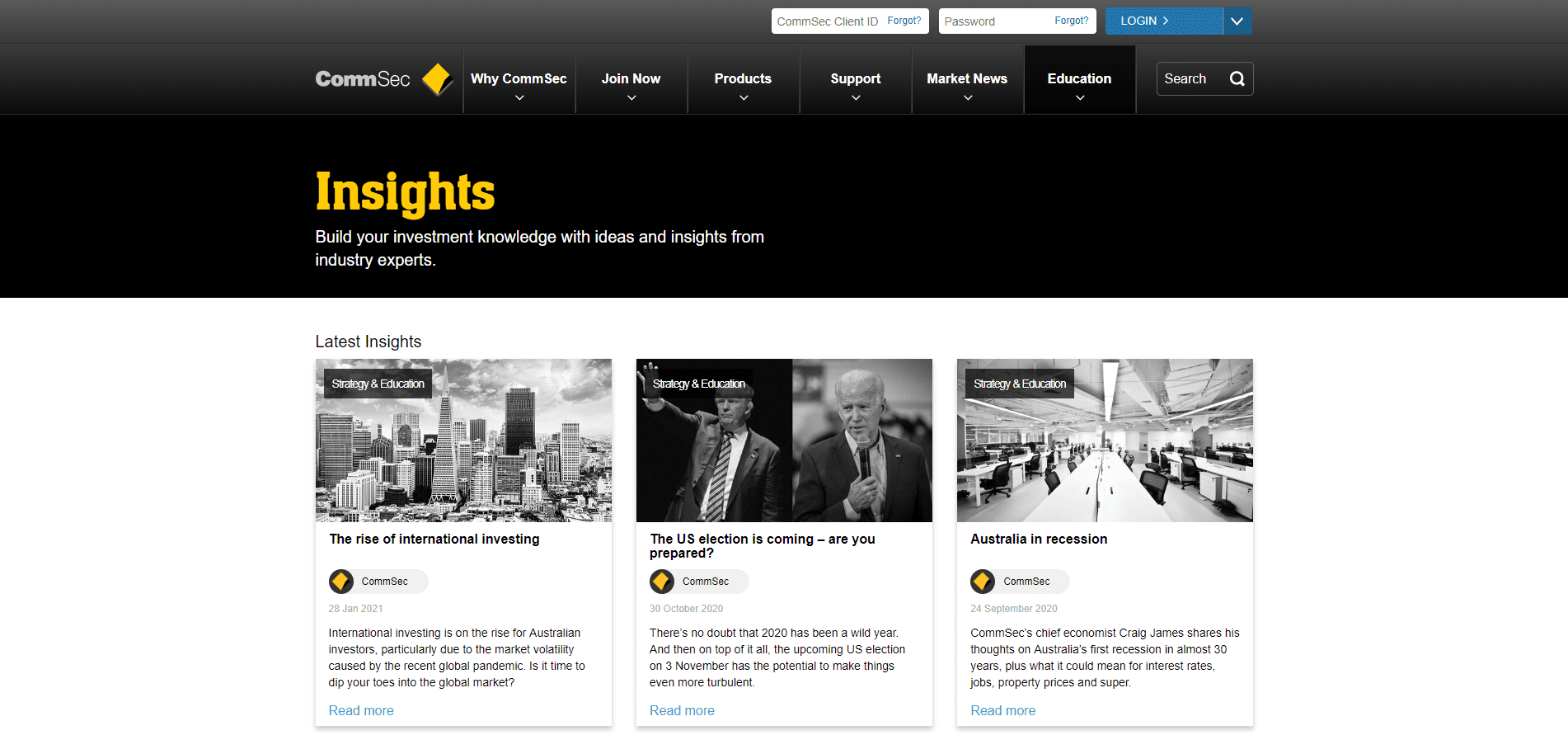Screen dimensions: 1568x735
Task: Click Forgot? link for Password
Action: pyautogui.click(x=1072, y=21)
